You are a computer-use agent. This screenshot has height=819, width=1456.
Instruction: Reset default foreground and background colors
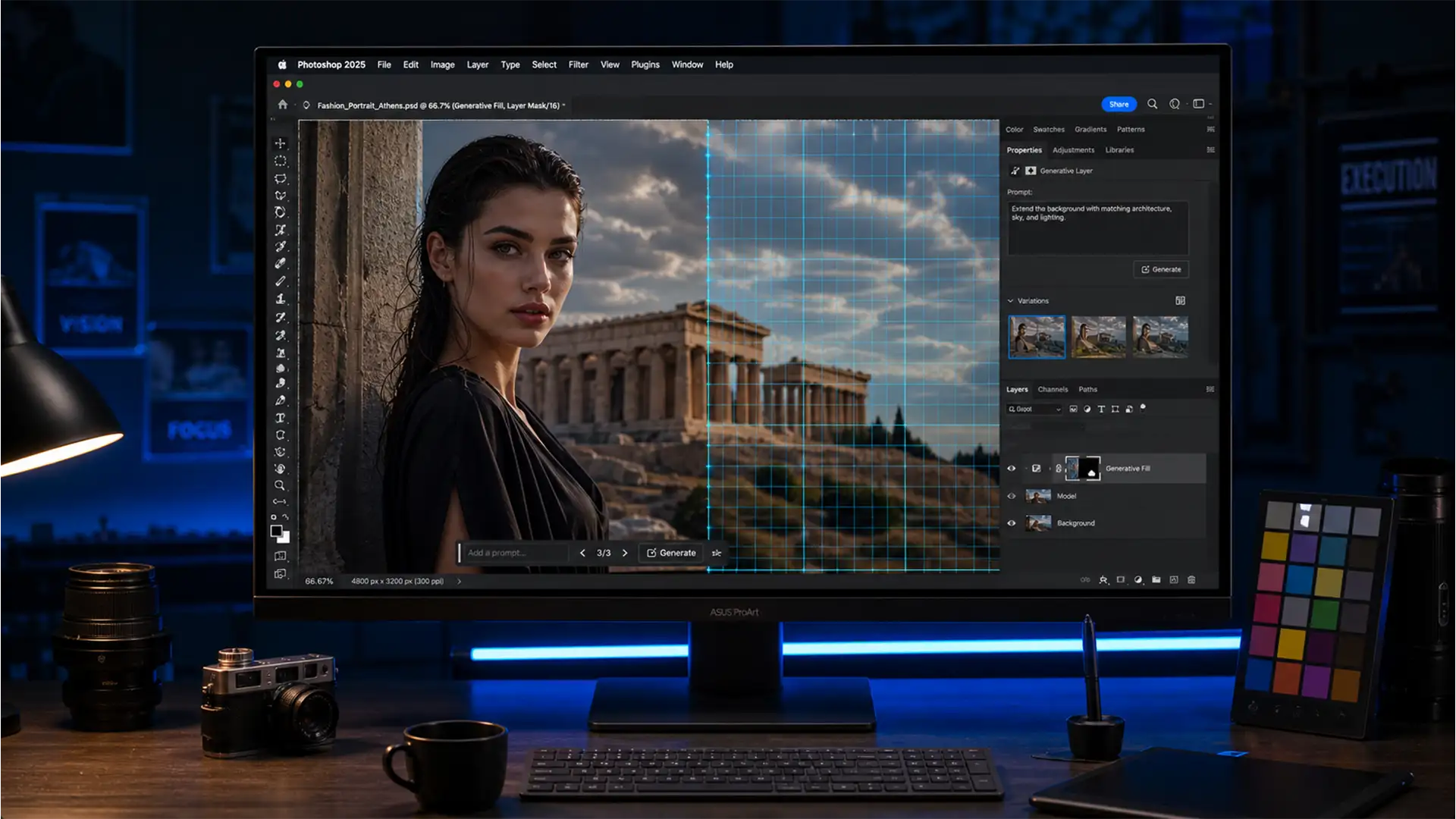point(274,517)
